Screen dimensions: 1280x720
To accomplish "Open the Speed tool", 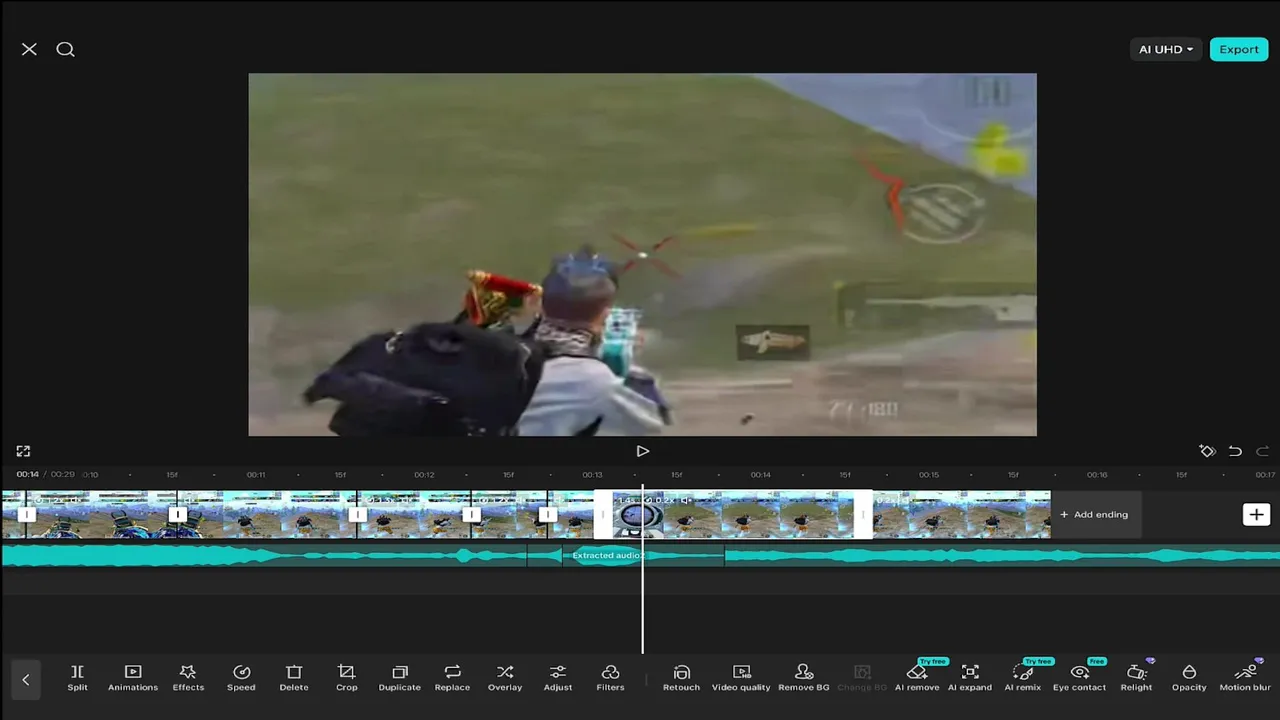I will pos(241,677).
